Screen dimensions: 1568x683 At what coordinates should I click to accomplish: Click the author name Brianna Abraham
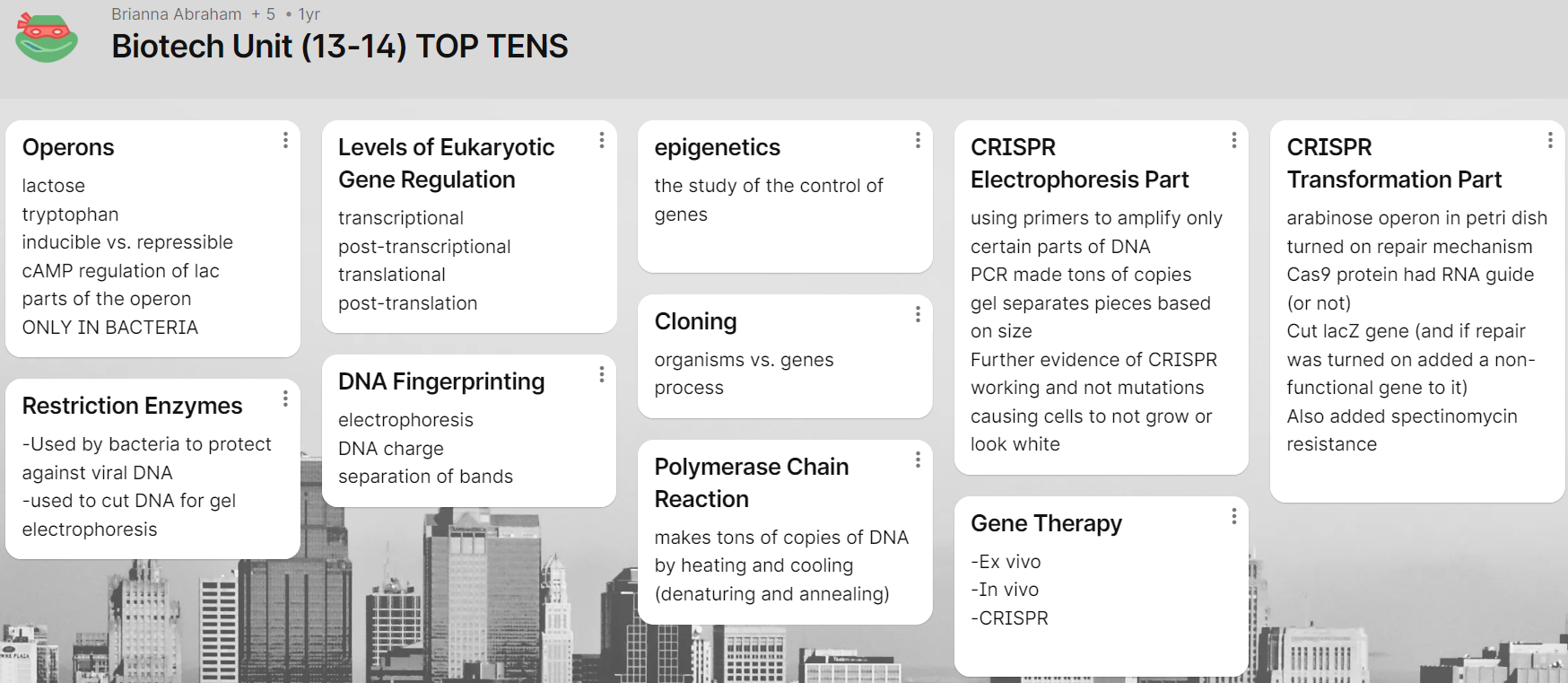click(x=177, y=14)
